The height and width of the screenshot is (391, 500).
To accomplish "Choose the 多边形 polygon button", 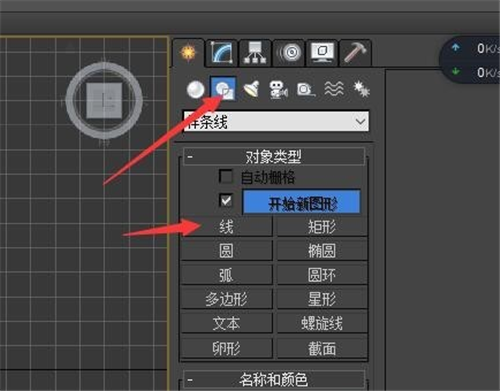I will 227,299.
